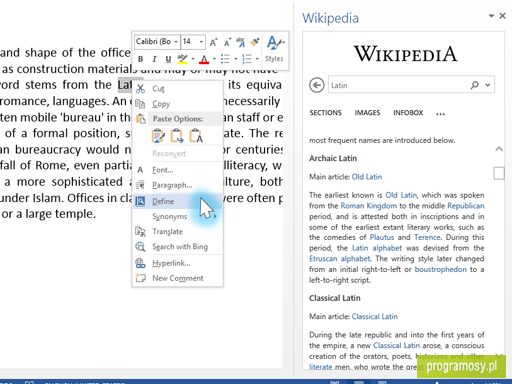This screenshot has width=512, height=384.
Task: Follow the Roman Kingdom link
Action: (x=369, y=206)
